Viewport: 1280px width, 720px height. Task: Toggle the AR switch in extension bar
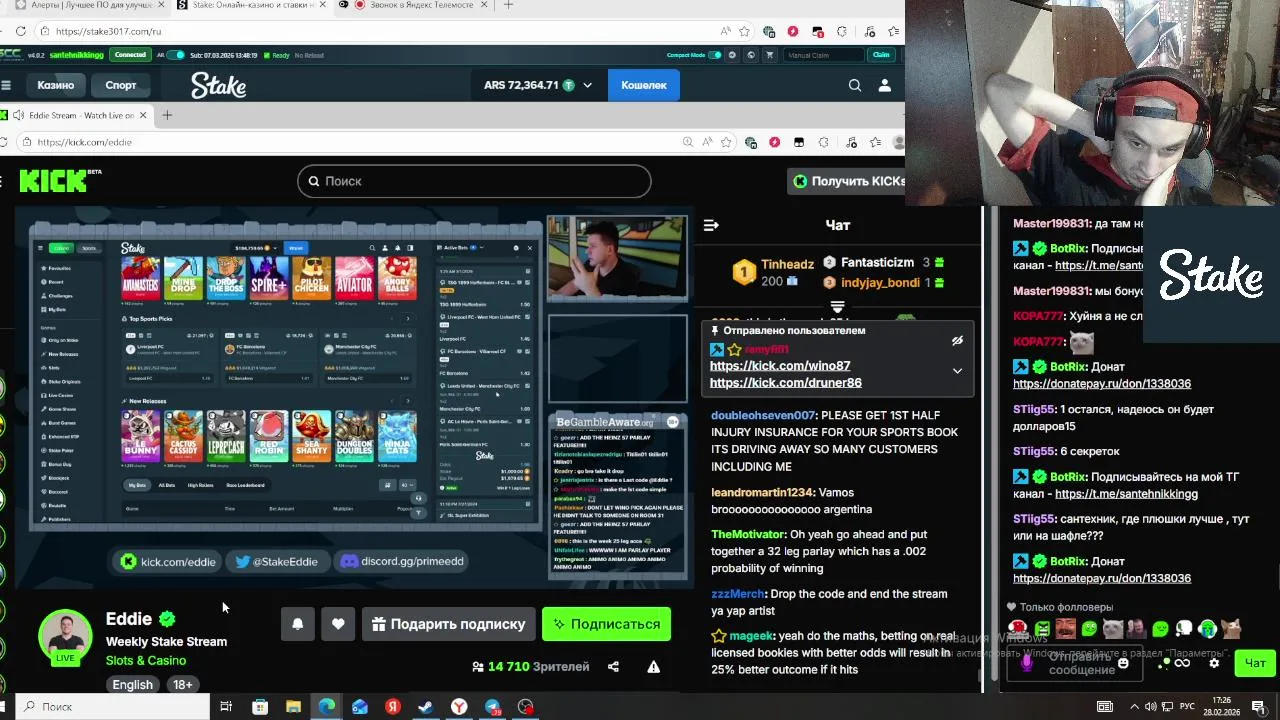point(176,55)
